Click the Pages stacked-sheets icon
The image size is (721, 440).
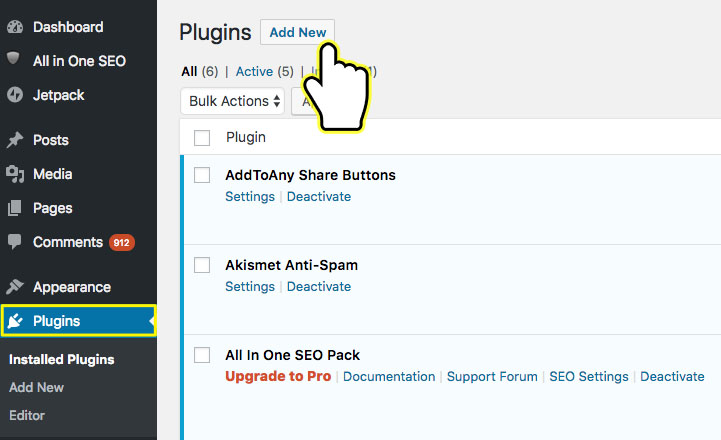(14, 208)
